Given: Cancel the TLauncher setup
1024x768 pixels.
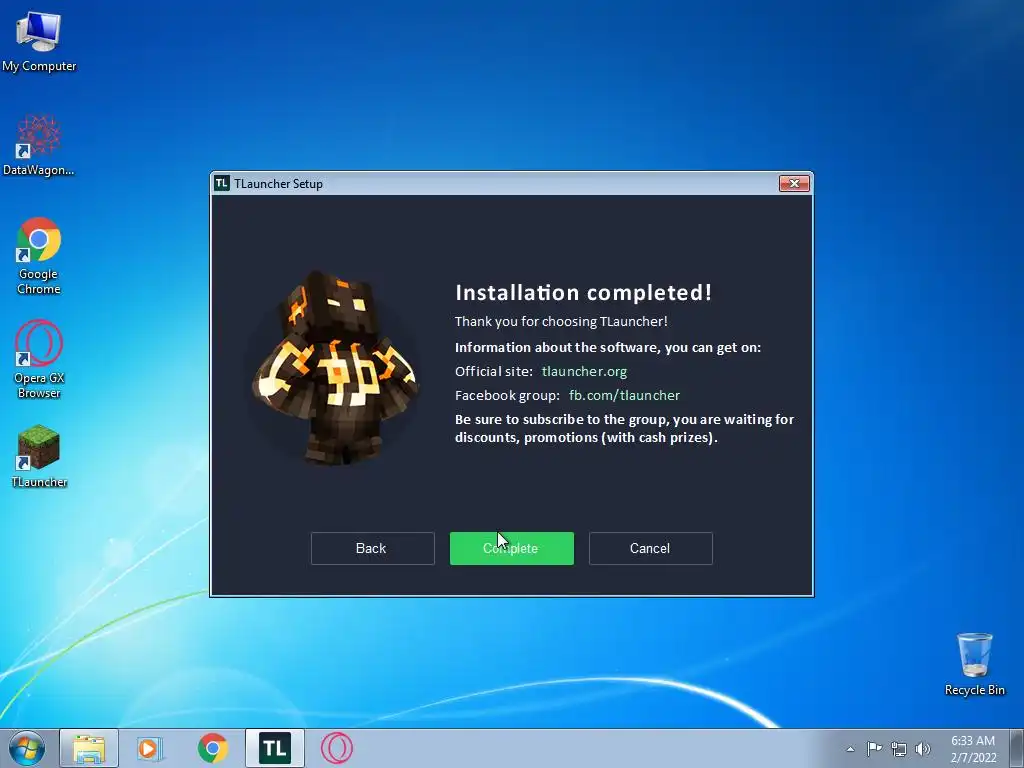Looking at the screenshot, I should point(650,548).
